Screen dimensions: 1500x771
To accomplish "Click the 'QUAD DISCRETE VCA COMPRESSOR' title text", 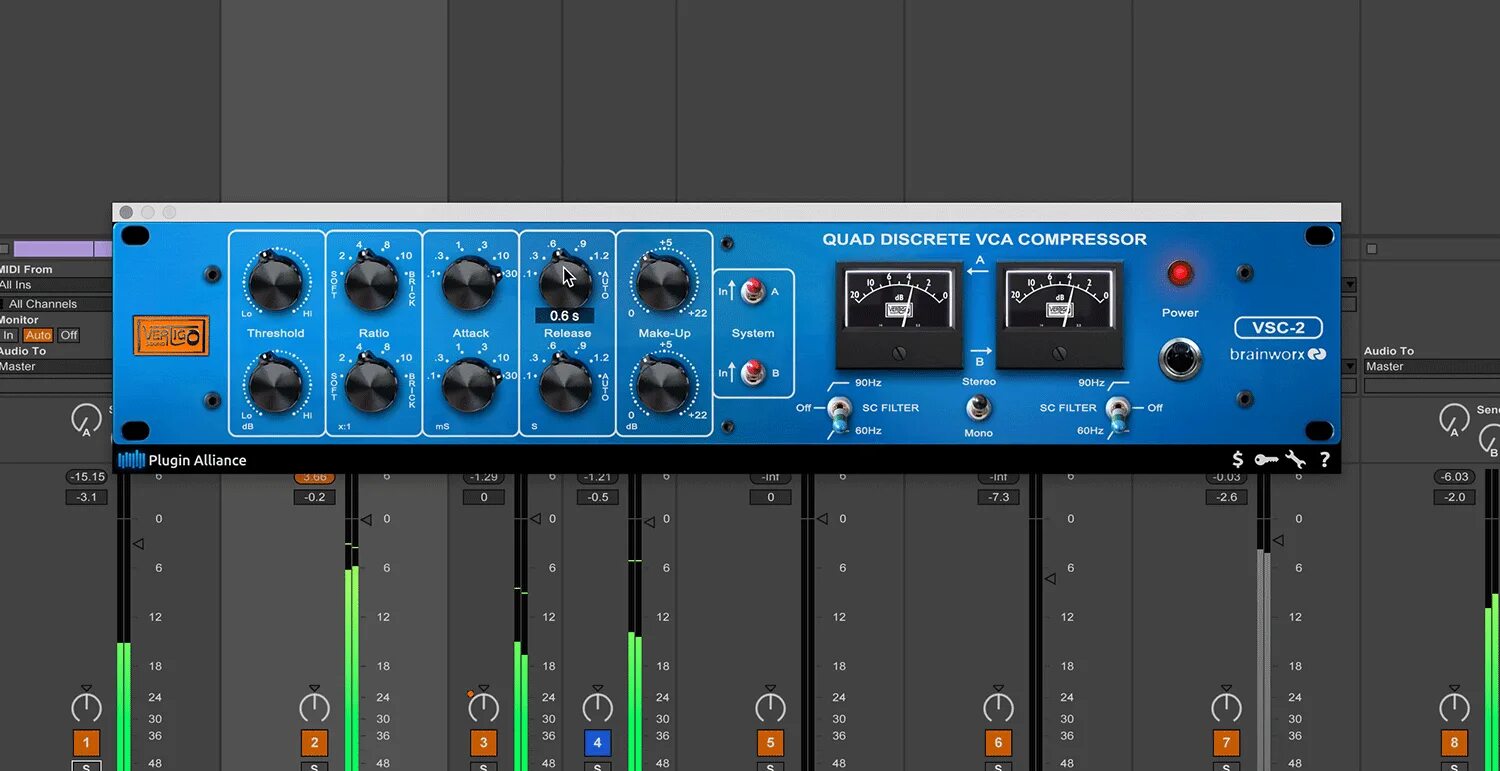I will coord(985,240).
